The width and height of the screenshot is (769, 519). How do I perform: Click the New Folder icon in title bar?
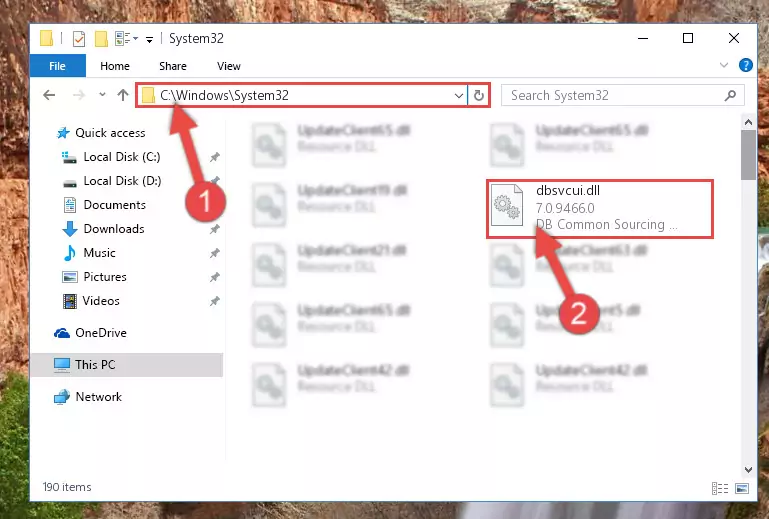[x=101, y=38]
